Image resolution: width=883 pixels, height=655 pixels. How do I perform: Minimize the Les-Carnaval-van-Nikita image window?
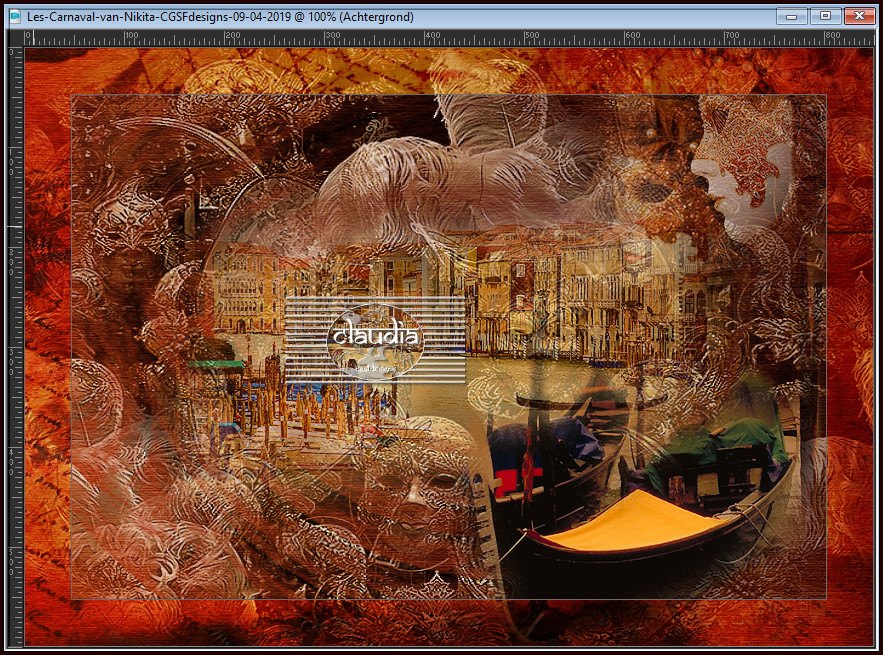click(x=791, y=16)
